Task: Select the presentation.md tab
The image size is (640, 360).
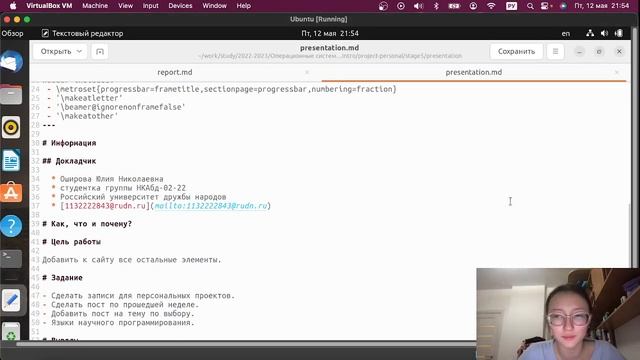Action: coord(473,72)
